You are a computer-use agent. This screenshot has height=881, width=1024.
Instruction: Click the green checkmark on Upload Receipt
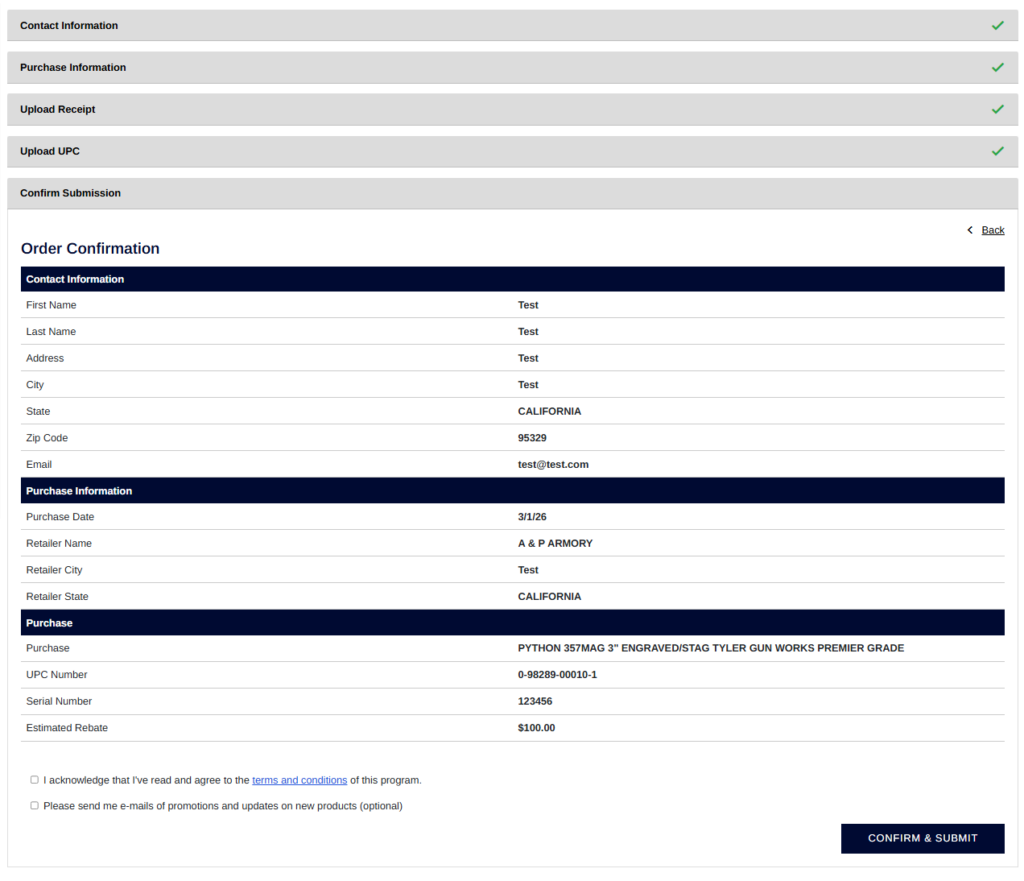(x=997, y=109)
